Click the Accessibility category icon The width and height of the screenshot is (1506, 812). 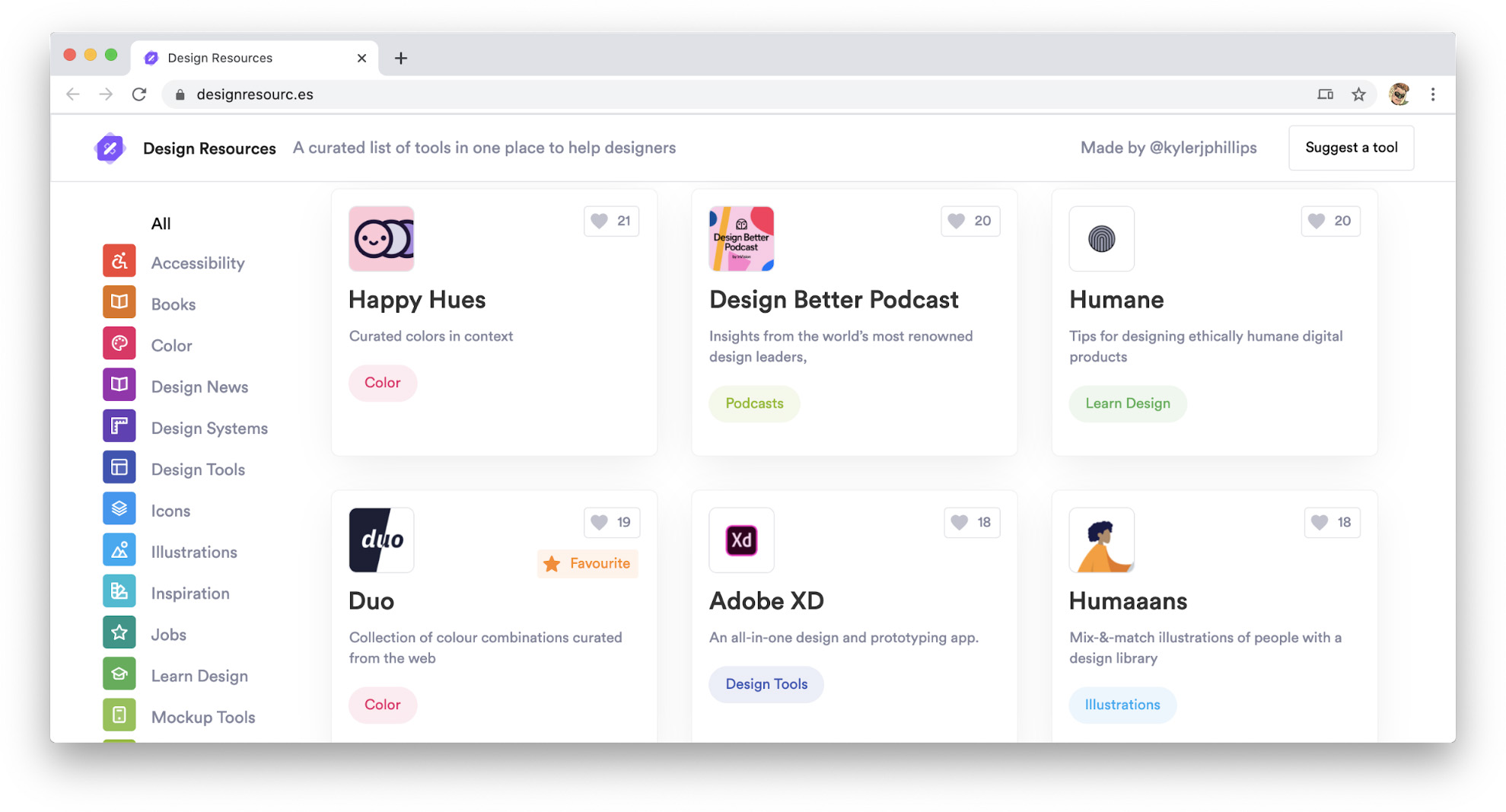click(x=119, y=261)
